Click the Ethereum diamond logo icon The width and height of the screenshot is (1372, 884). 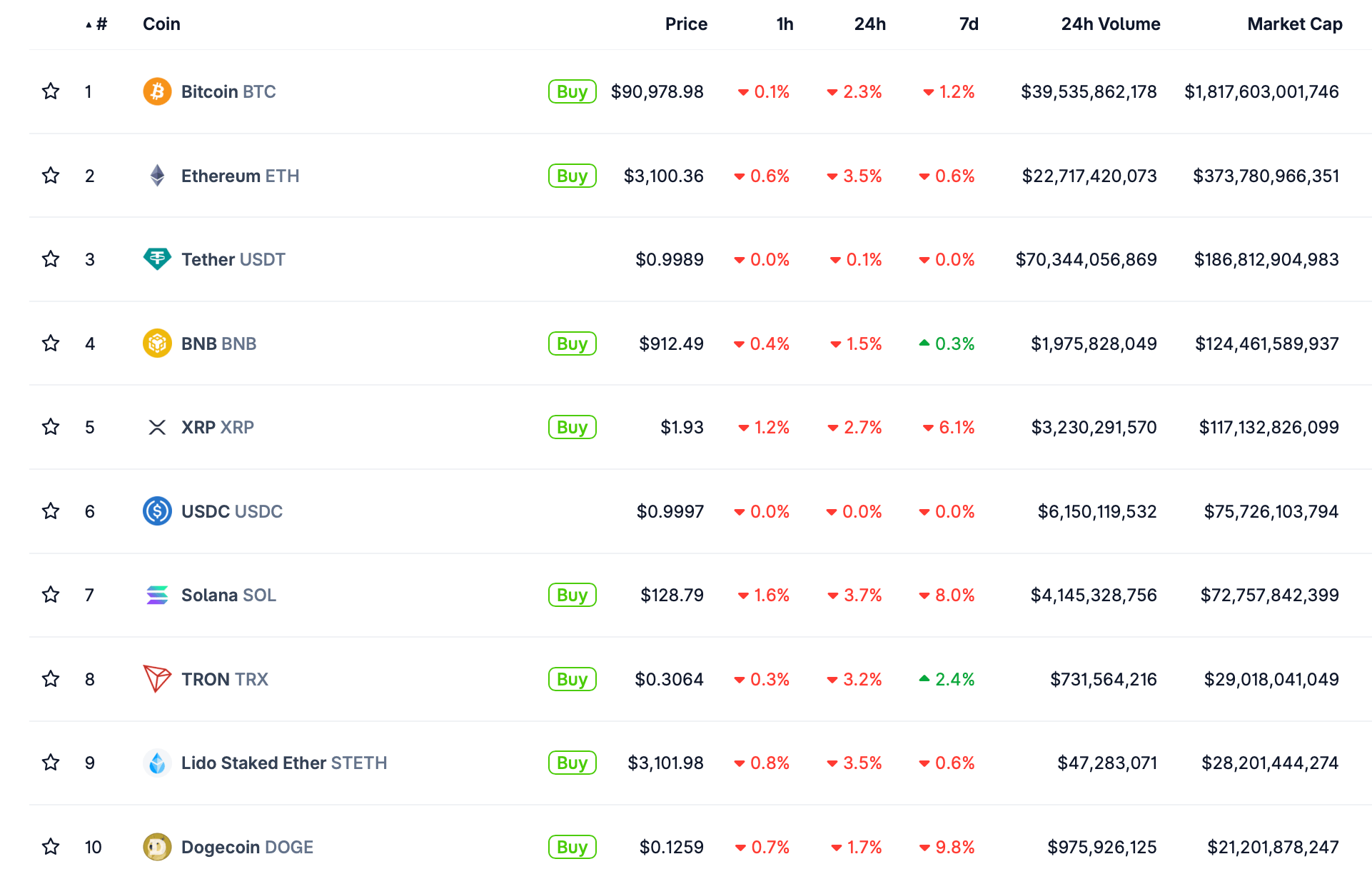[x=157, y=176]
